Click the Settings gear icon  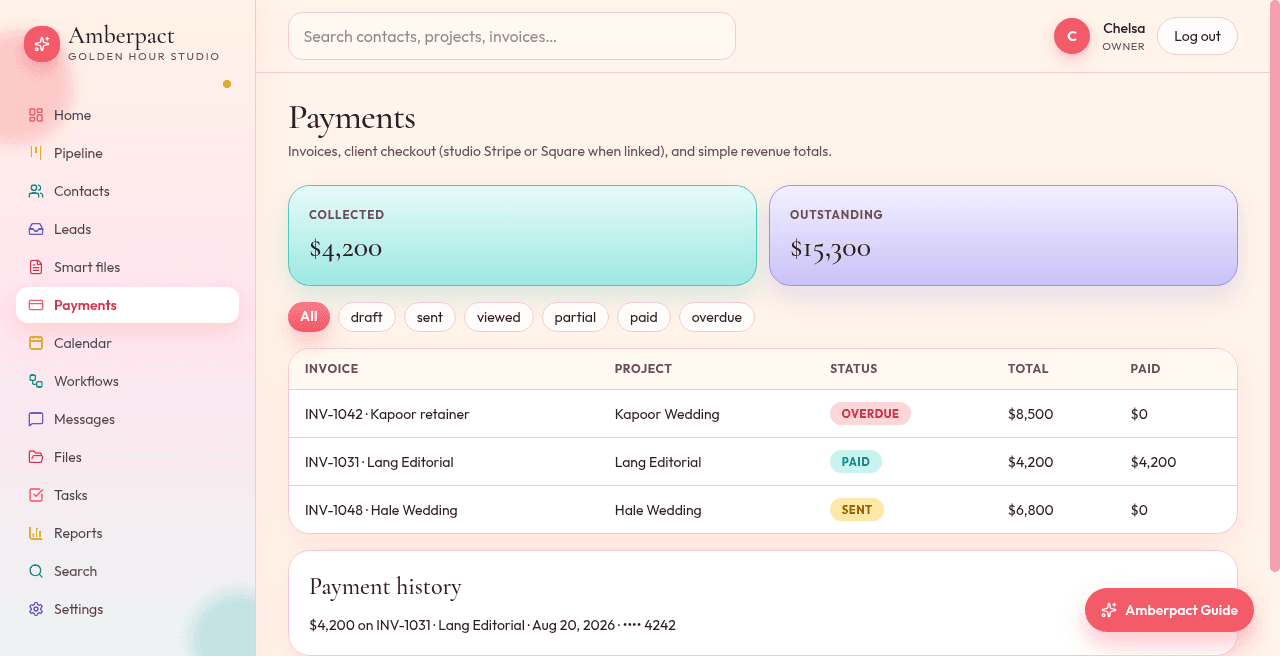click(x=36, y=609)
